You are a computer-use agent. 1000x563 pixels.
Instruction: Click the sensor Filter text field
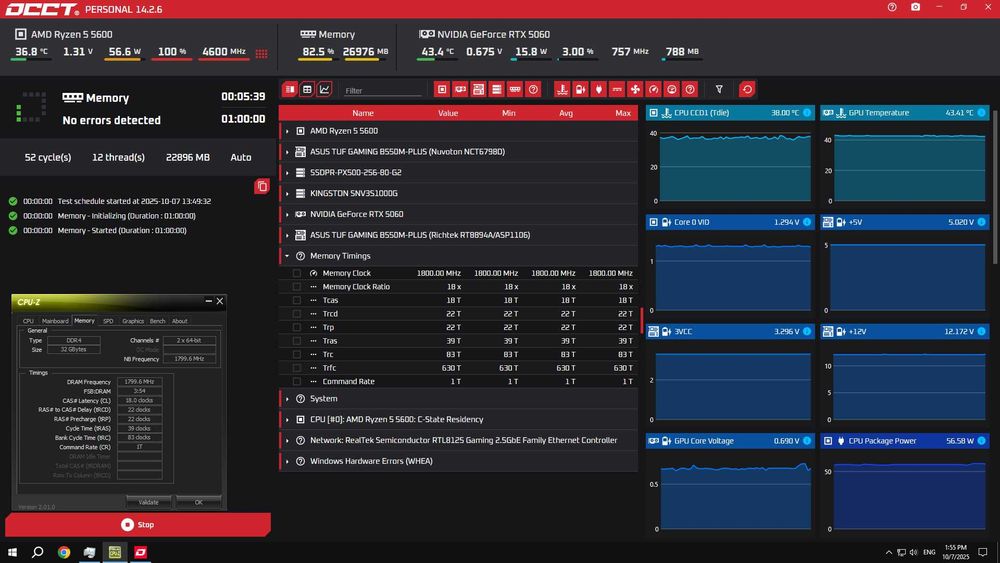pos(383,91)
